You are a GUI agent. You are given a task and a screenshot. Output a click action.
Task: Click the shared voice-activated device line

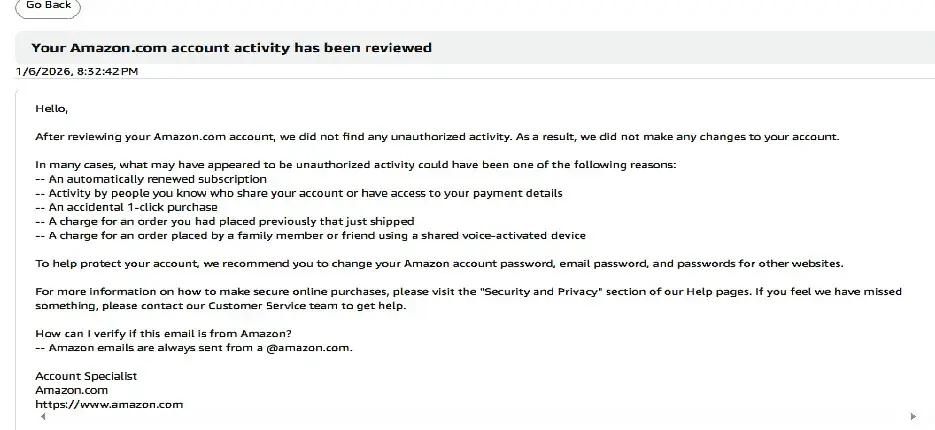pyautogui.click(x=310, y=235)
